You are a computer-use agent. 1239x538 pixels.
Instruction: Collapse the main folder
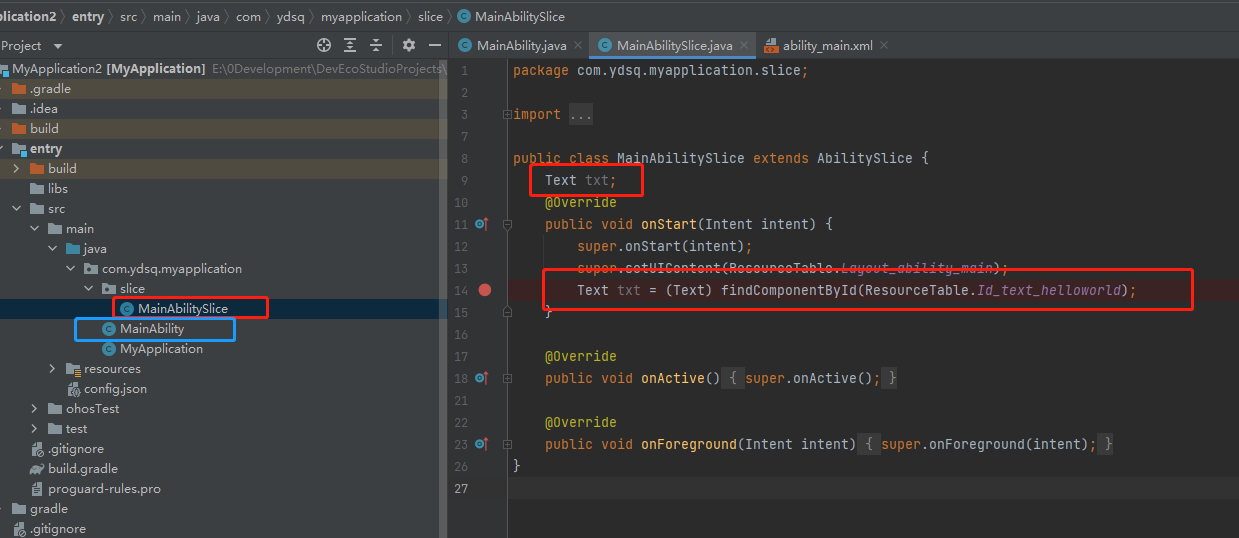tap(35, 229)
